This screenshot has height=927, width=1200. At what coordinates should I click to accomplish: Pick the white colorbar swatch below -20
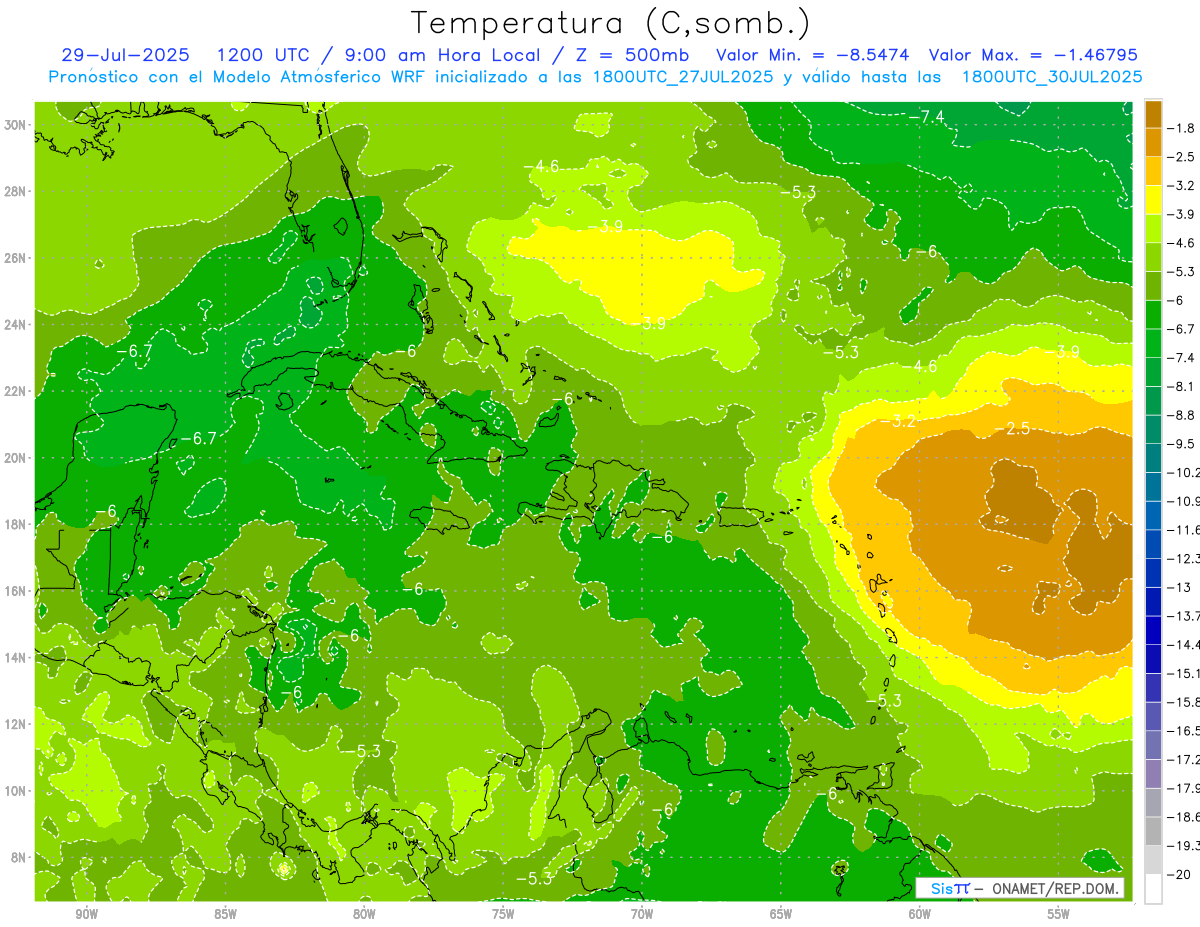pos(1153,888)
